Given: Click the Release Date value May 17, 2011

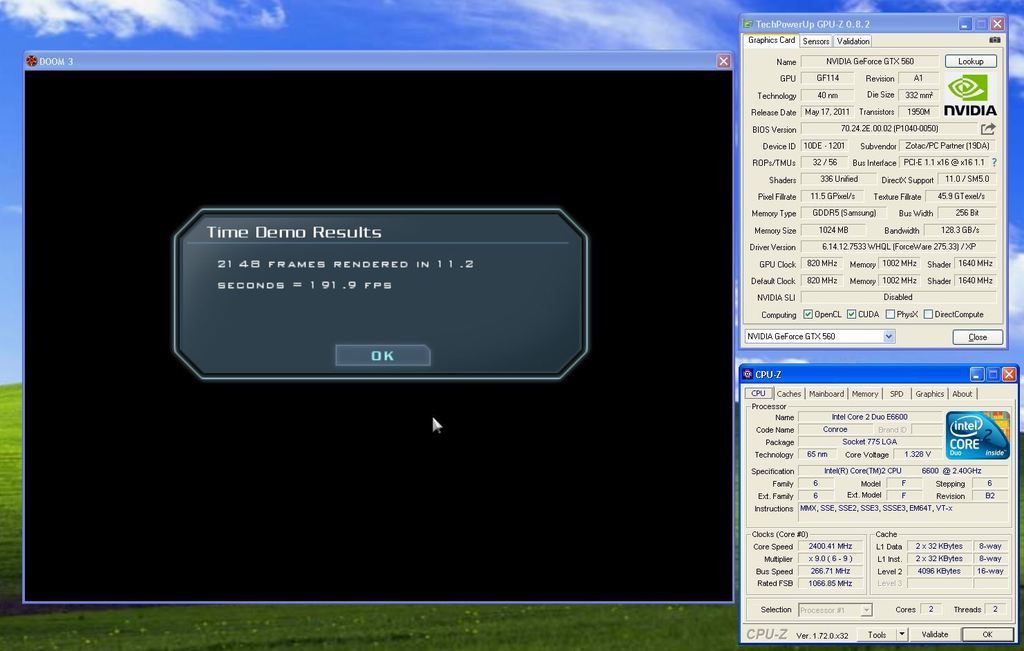Looking at the screenshot, I should coord(827,112).
